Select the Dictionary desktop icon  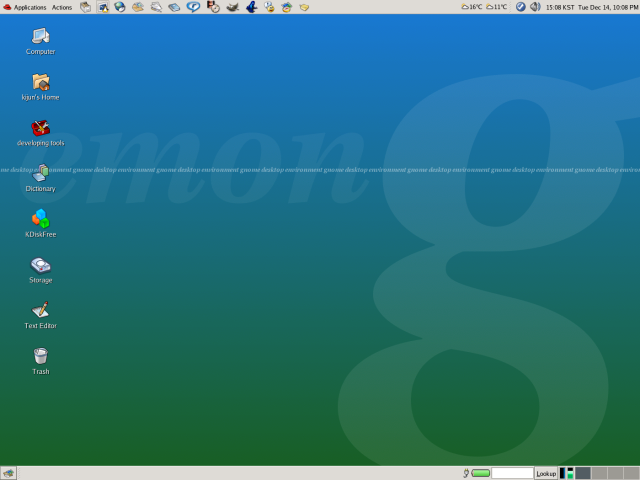(x=40, y=178)
